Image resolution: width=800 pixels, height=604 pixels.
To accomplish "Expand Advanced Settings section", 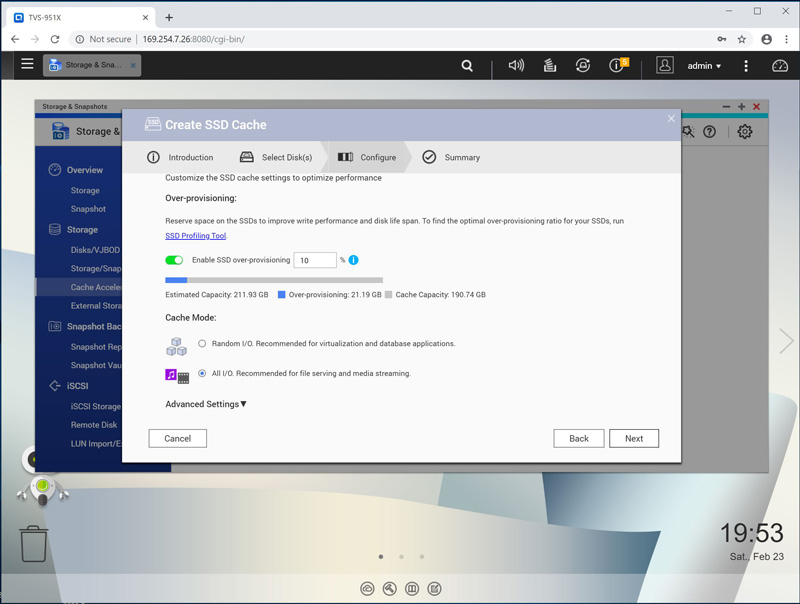I will 206,404.
